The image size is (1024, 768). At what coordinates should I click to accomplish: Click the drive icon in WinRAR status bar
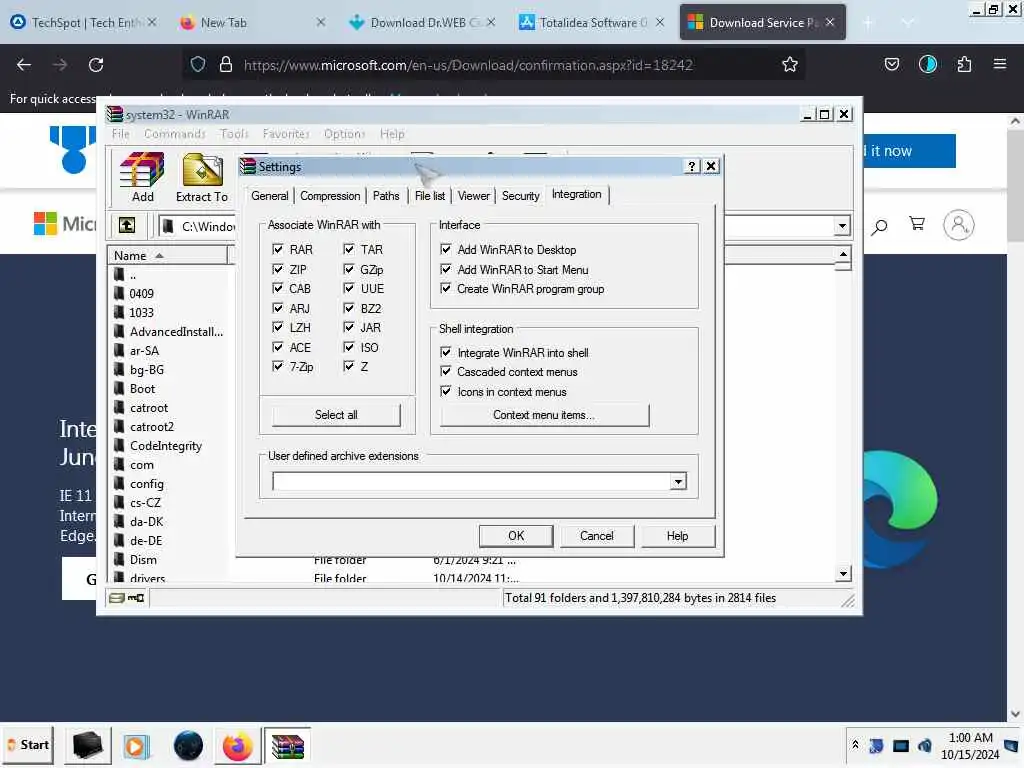[116, 598]
